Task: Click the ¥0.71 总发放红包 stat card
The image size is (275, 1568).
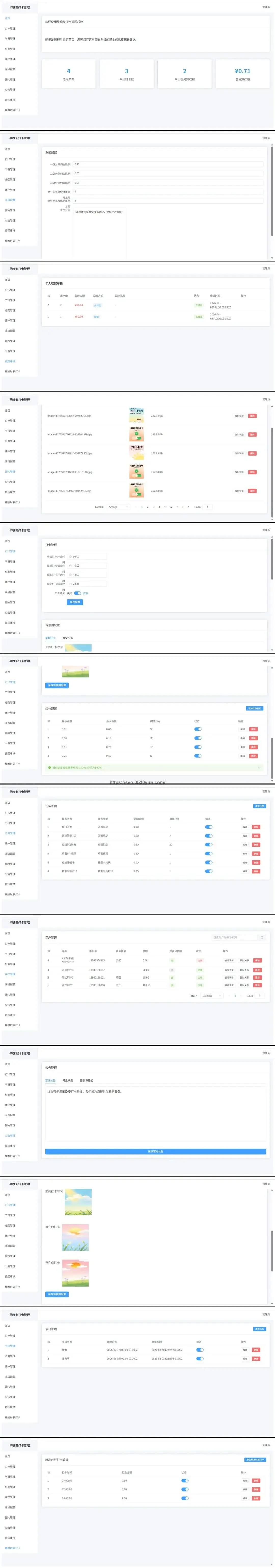Action: (242, 74)
